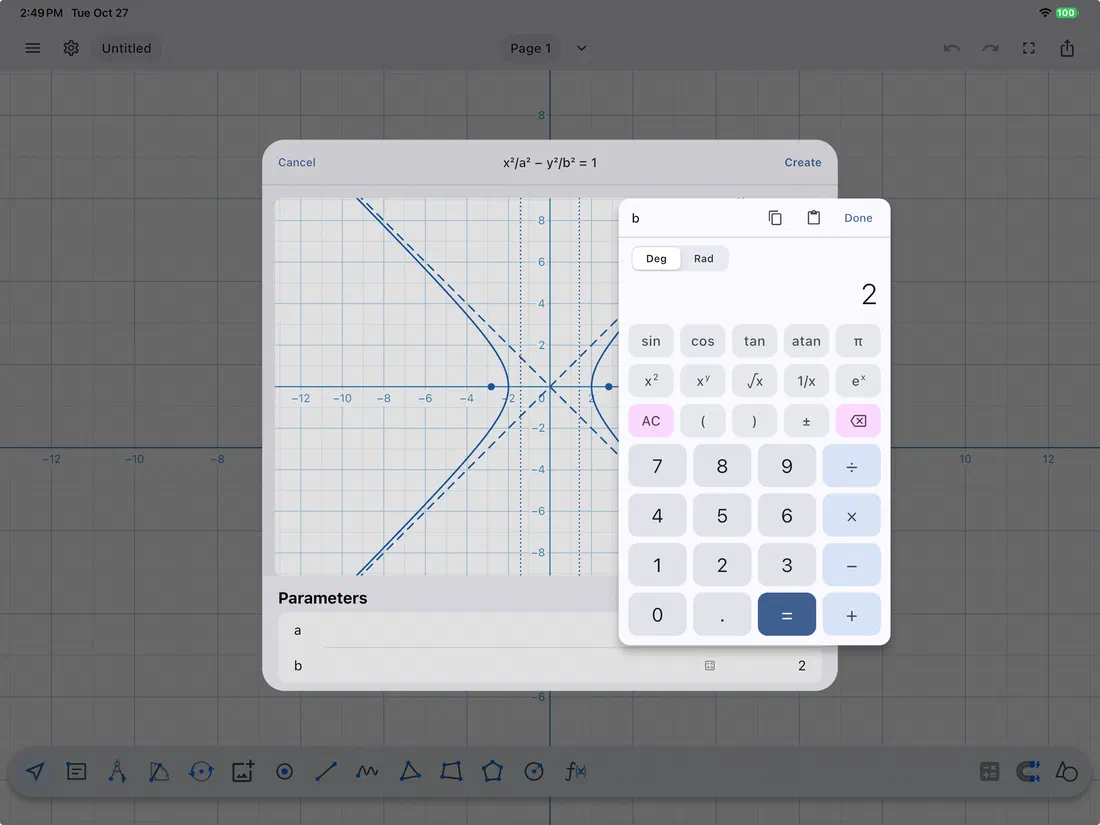Switch angle mode to Deg

(656, 259)
